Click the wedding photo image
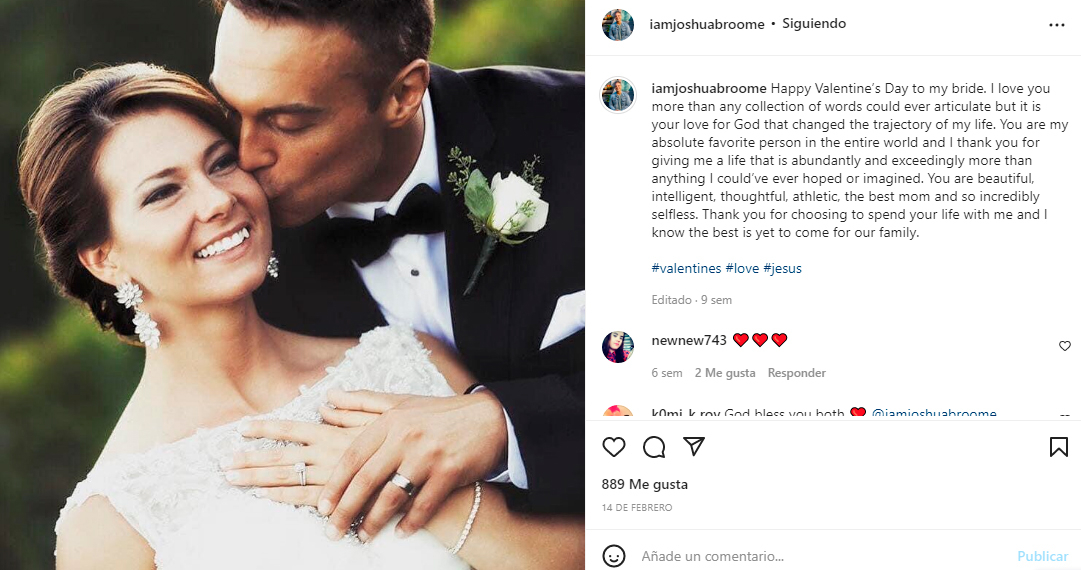Viewport: 1081px width, 570px height. point(292,285)
